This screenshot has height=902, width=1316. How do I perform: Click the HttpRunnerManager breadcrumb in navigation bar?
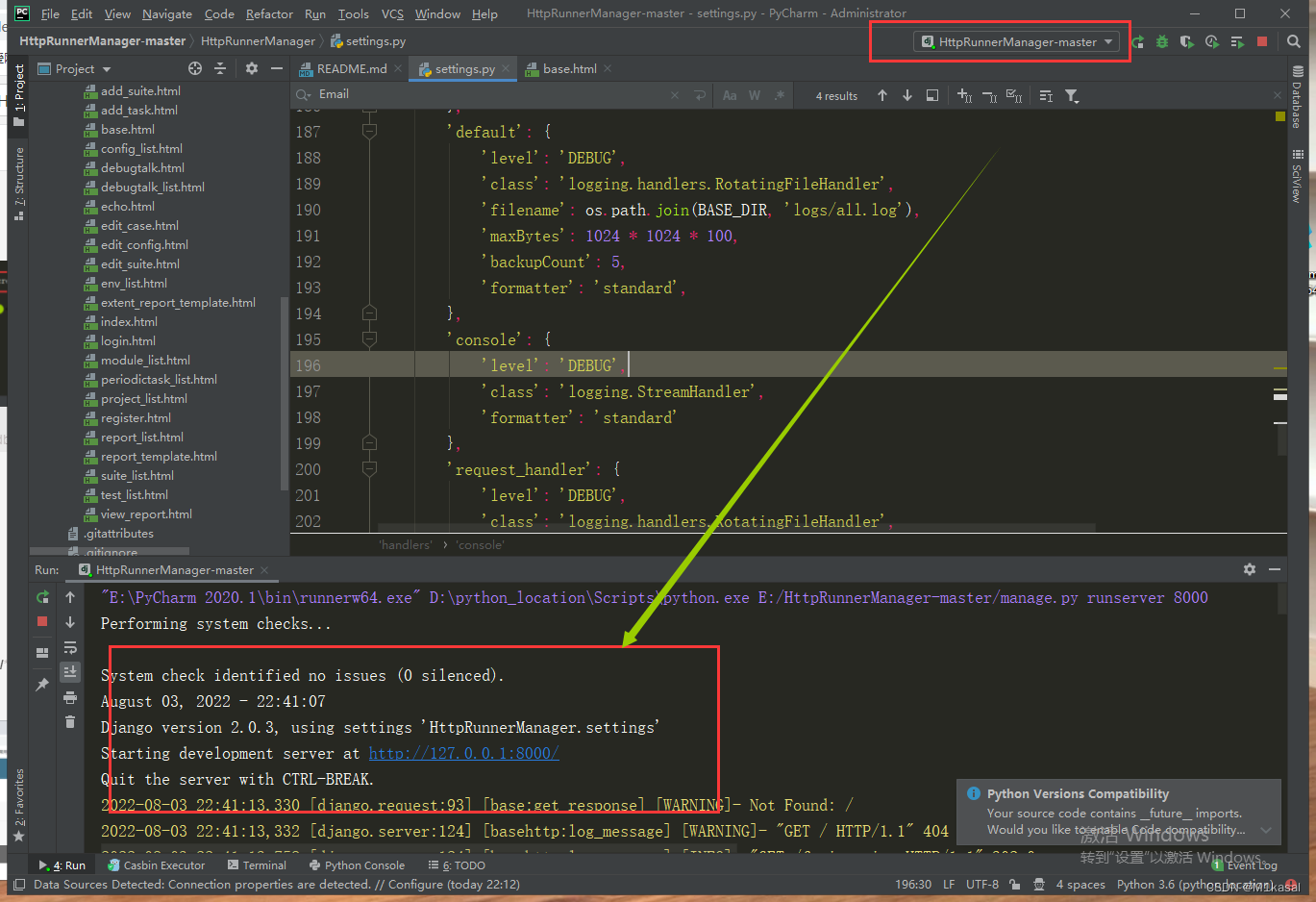coord(258,41)
